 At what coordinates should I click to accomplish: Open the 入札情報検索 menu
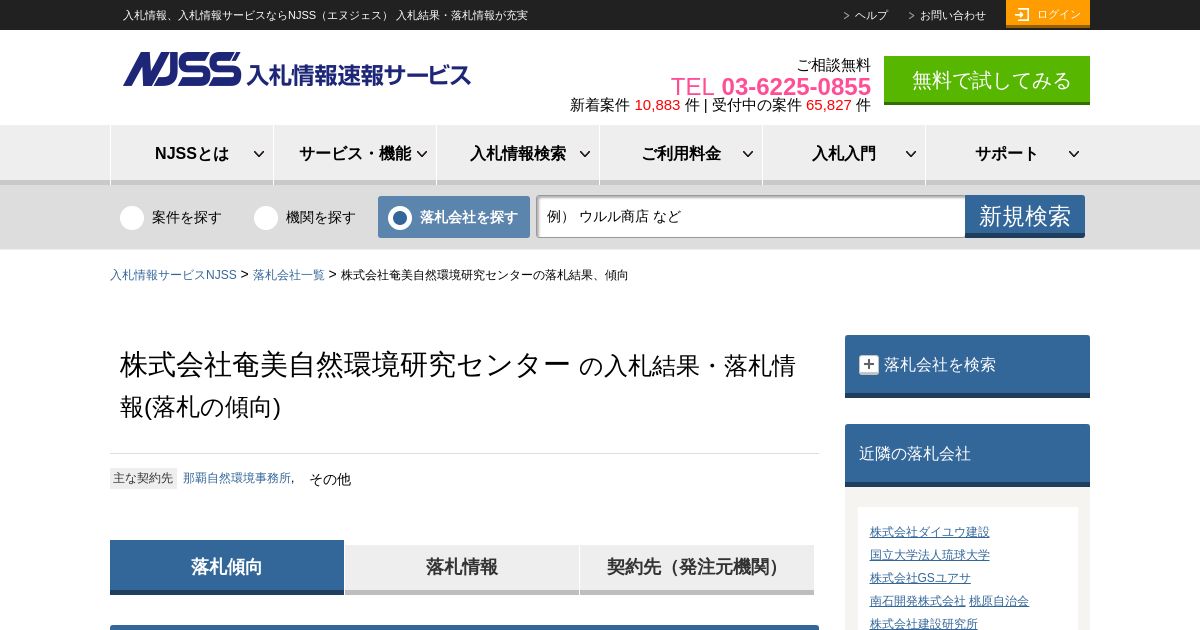coord(518,154)
